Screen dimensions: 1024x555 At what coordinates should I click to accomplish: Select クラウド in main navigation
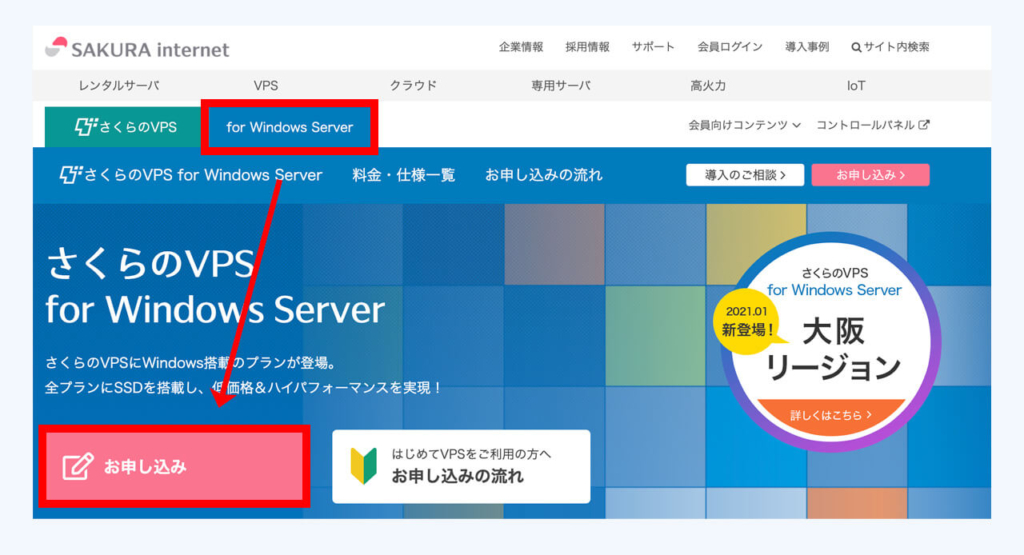(413, 86)
